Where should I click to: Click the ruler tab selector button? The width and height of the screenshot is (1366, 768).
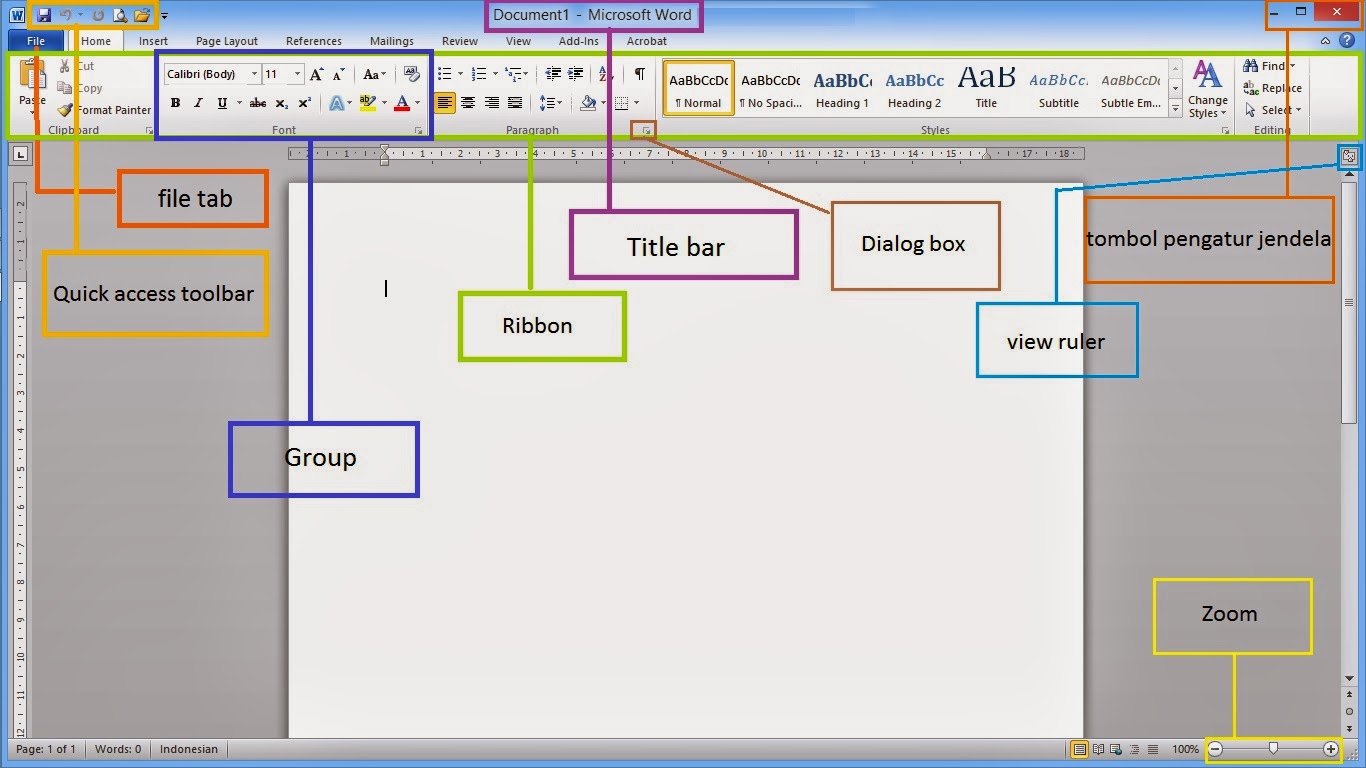pos(21,154)
